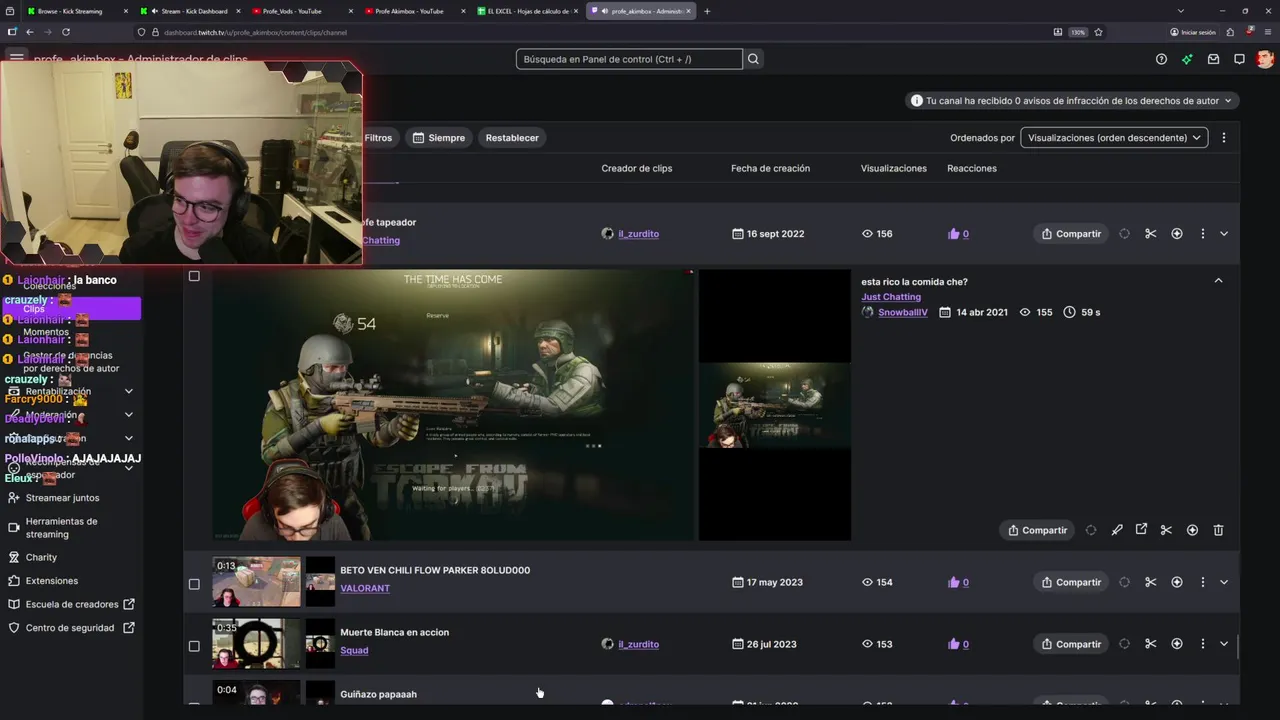The height and width of the screenshot is (720, 1280).
Task: Click the search magnifier button beside search box
Action: pos(753,59)
